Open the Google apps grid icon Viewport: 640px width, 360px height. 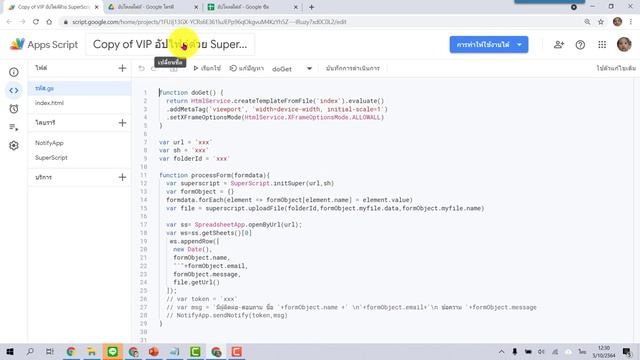click(602, 44)
